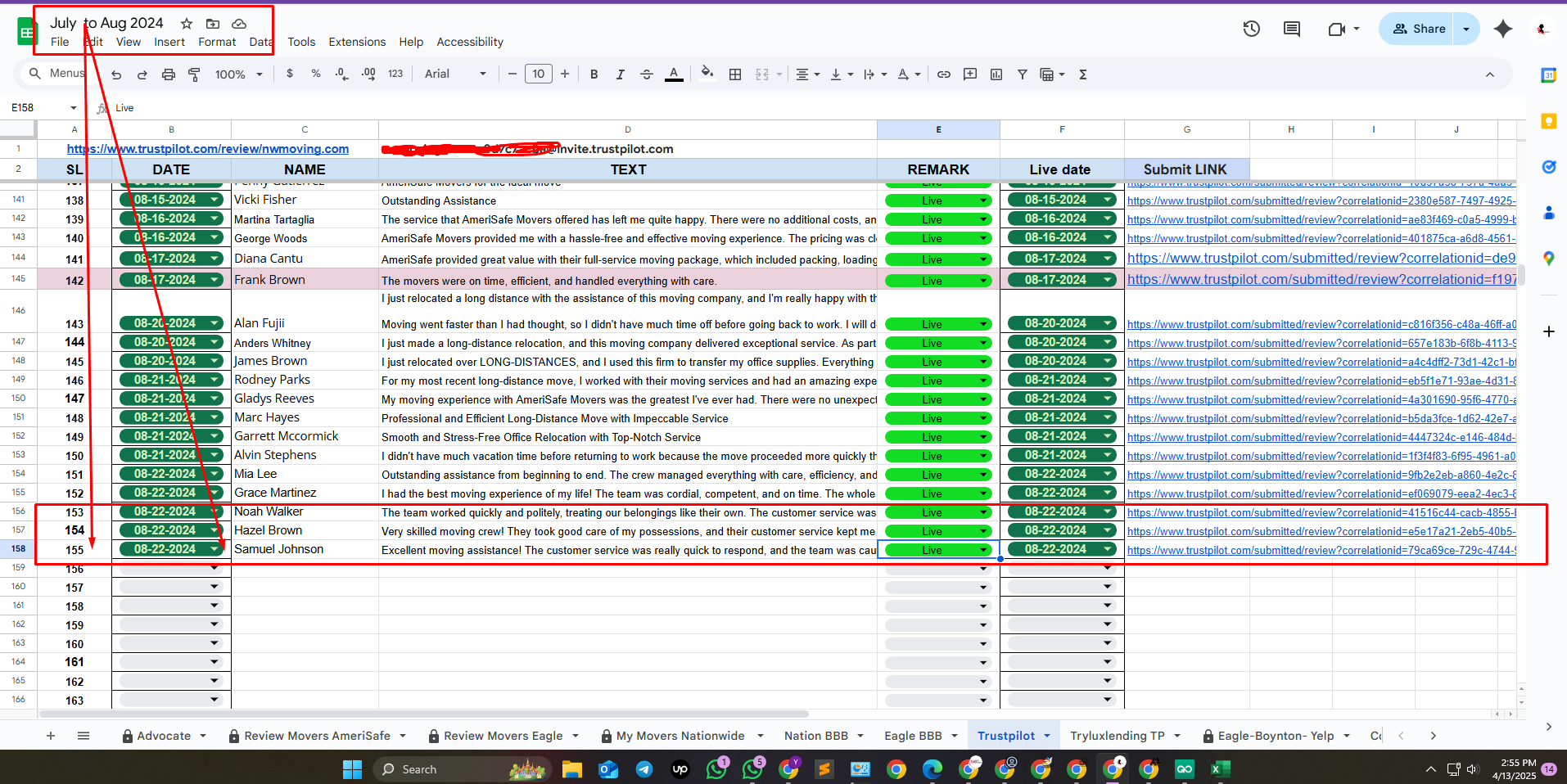Open the Borders tool
1567x784 pixels.
click(x=735, y=74)
